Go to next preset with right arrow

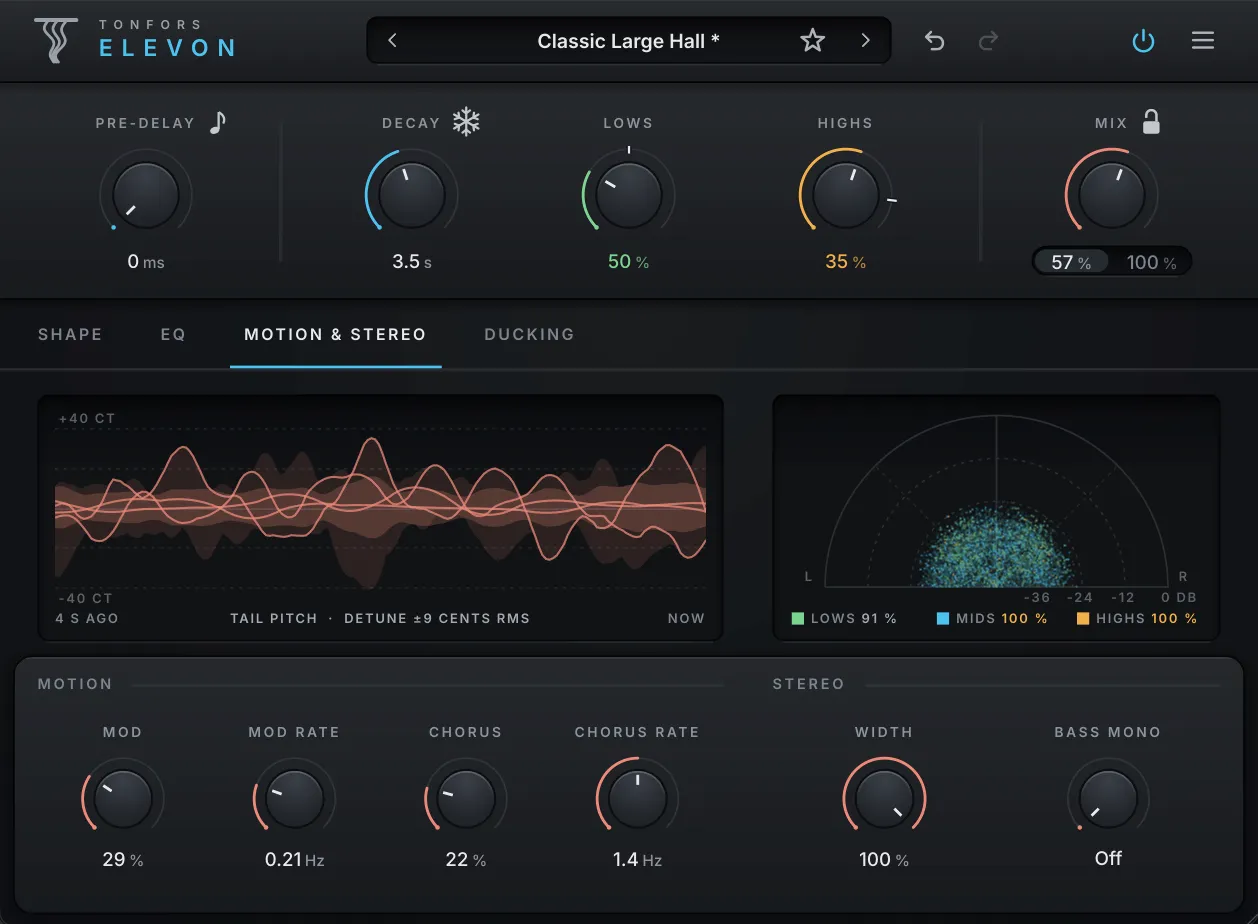(x=866, y=41)
